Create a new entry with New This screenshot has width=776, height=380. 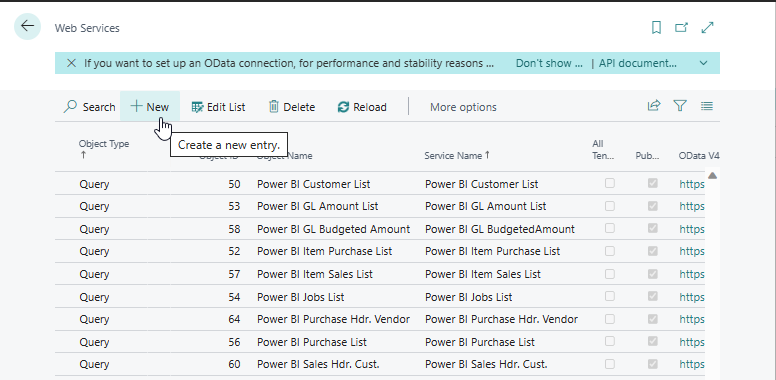pyautogui.click(x=149, y=107)
